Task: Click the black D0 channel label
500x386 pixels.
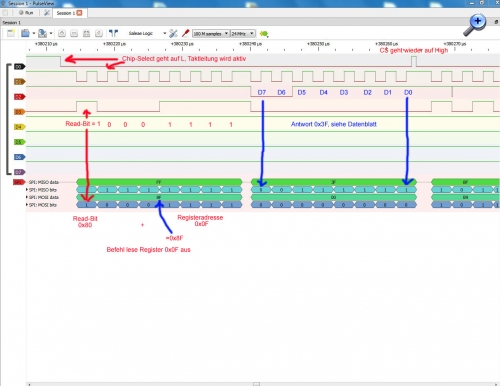Action: (x=19, y=67)
